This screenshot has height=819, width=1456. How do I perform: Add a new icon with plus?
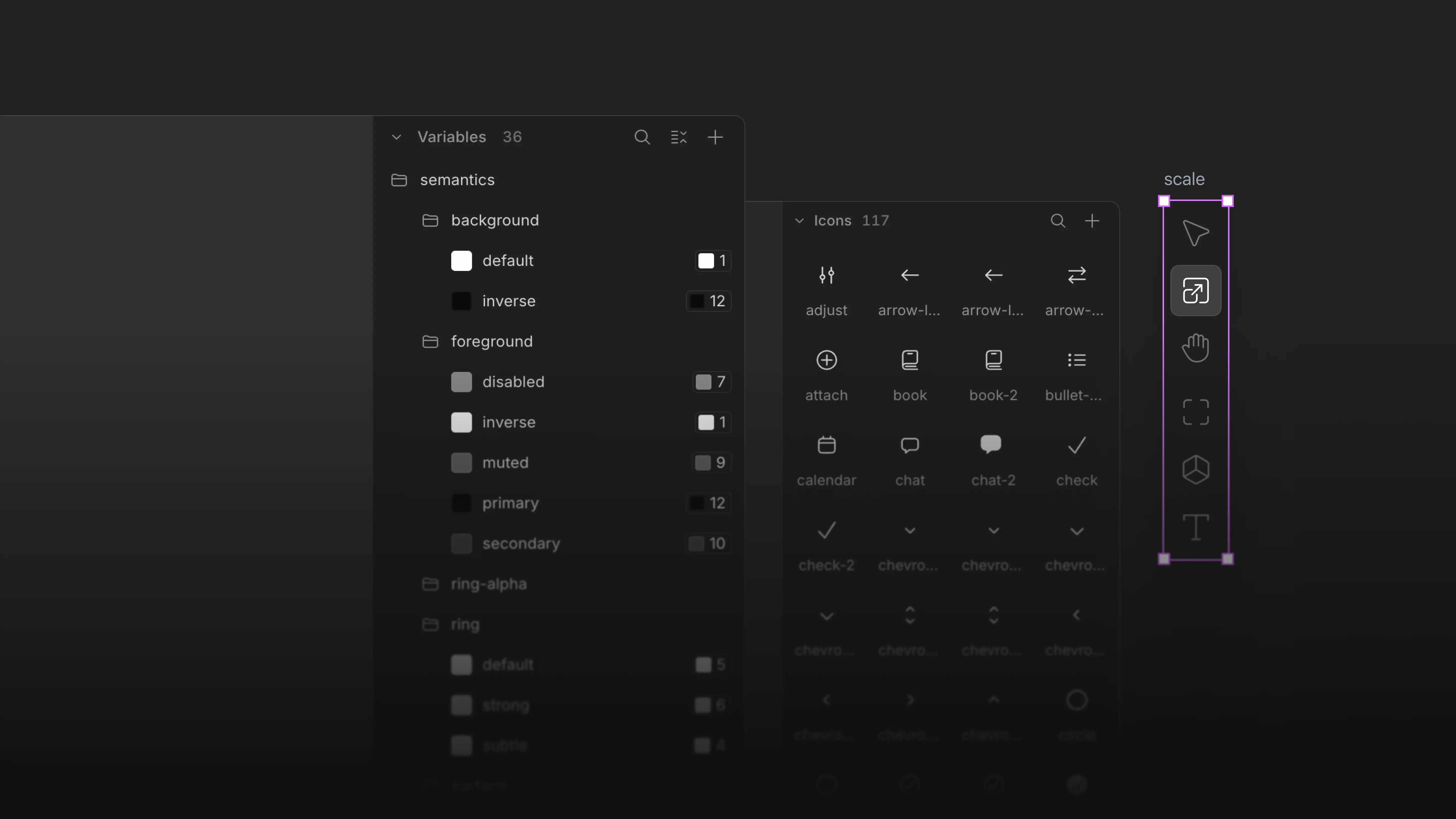tap(1092, 220)
